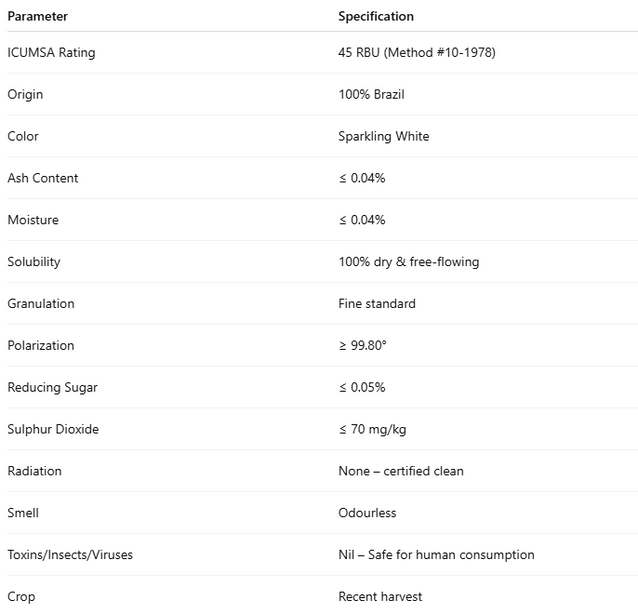Select the Moisture parameter cell
This screenshot has height=614, width=638.
pos(33,220)
